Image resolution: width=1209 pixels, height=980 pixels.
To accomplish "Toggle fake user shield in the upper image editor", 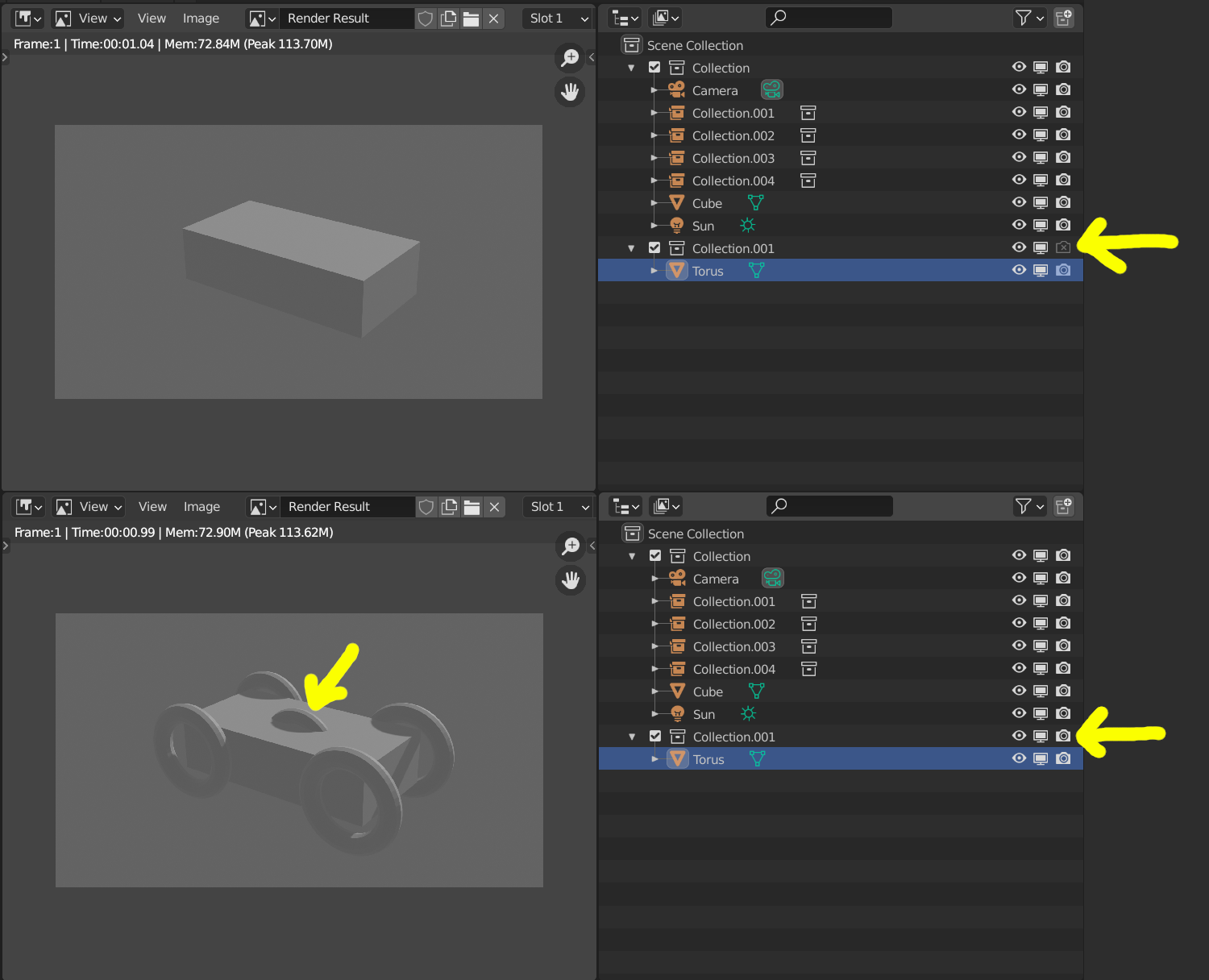I will pos(426,19).
